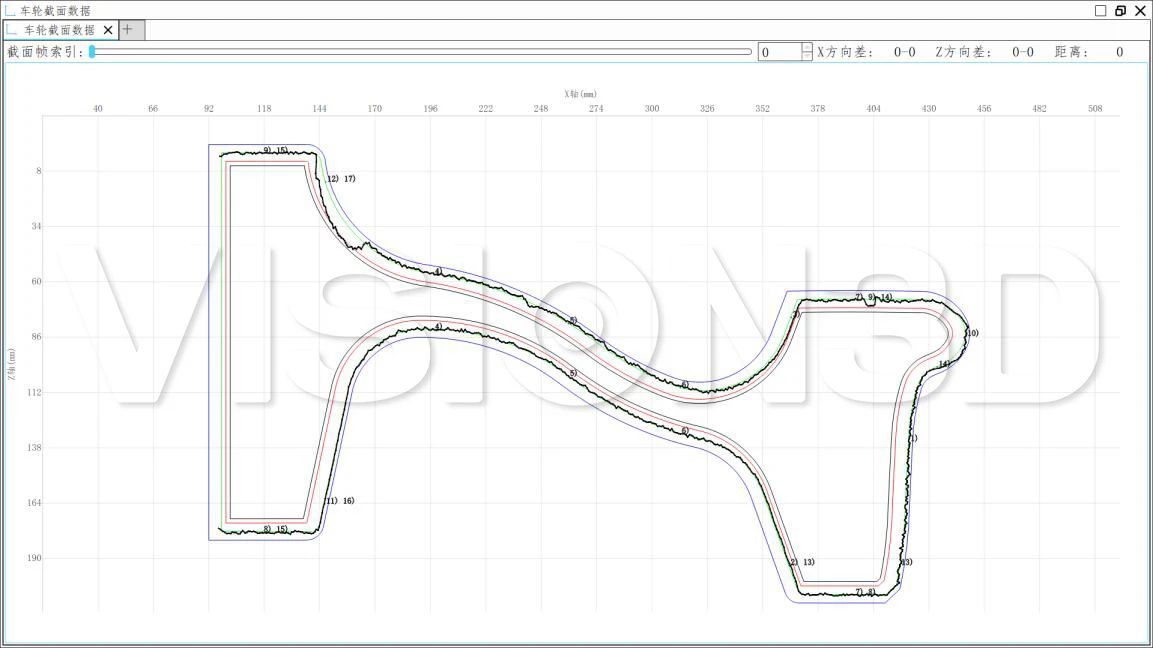Click the X方向差 readout label

click(845, 52)
